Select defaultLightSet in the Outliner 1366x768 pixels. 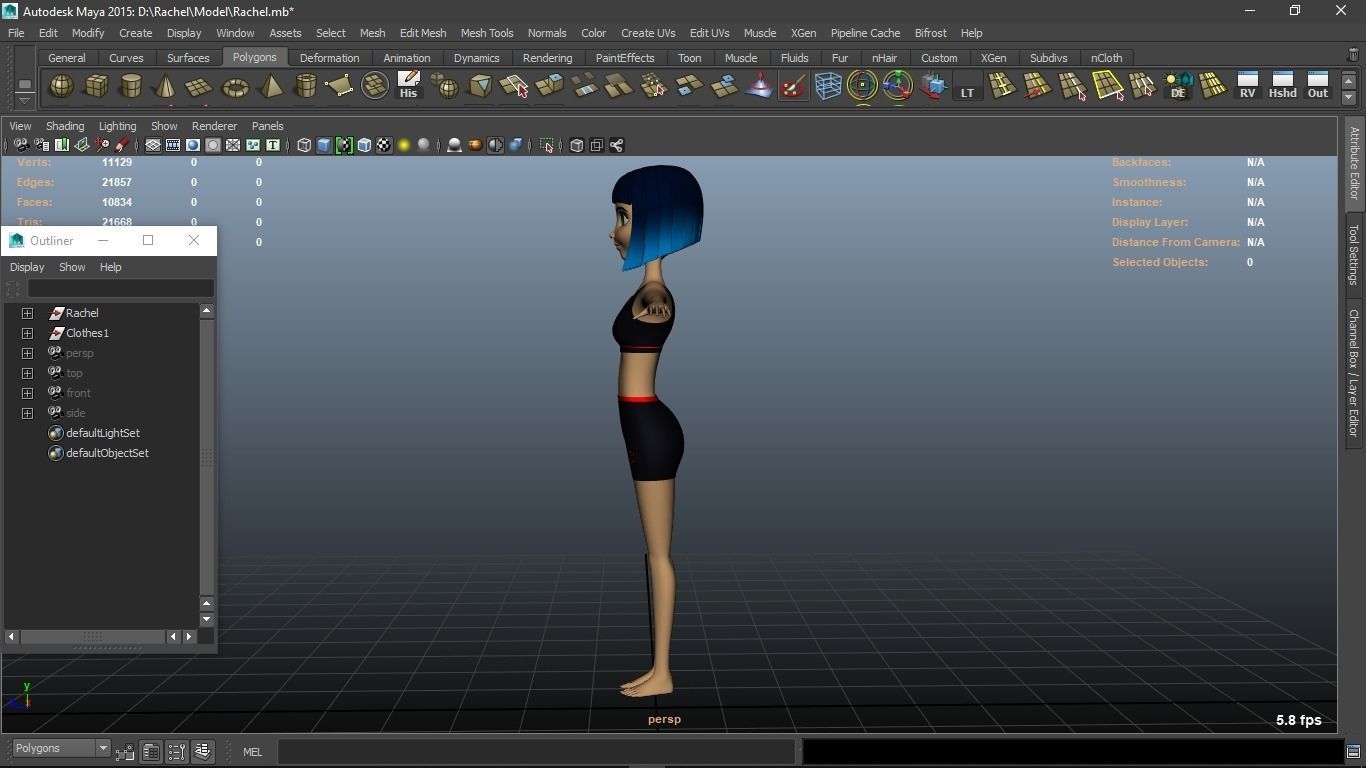(103, 433)
